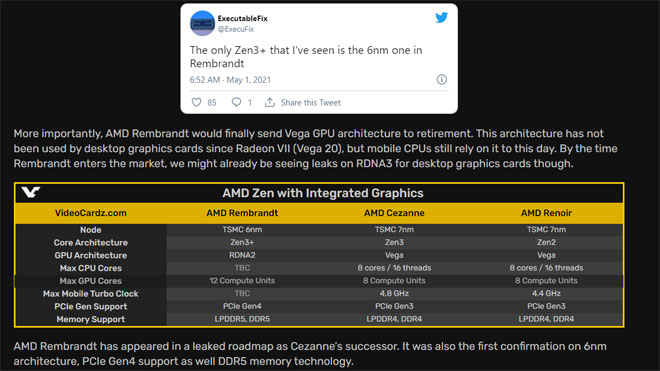Select the AMD Cezanne column header
660x371 pixels.
click(x=394, y=213)
